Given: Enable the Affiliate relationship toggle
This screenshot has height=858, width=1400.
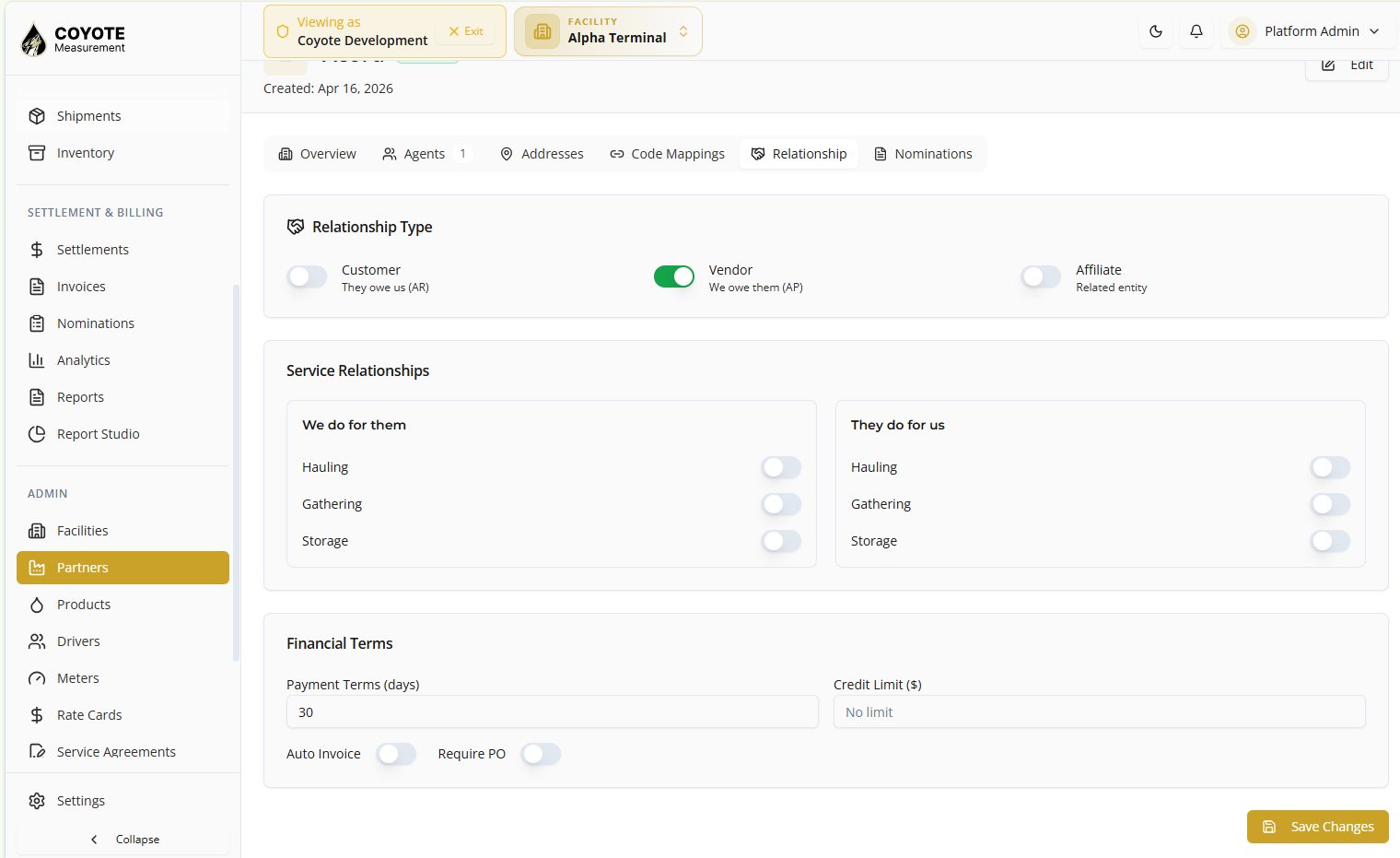Looking at the screenshot, I should [x=1041, y=276].
